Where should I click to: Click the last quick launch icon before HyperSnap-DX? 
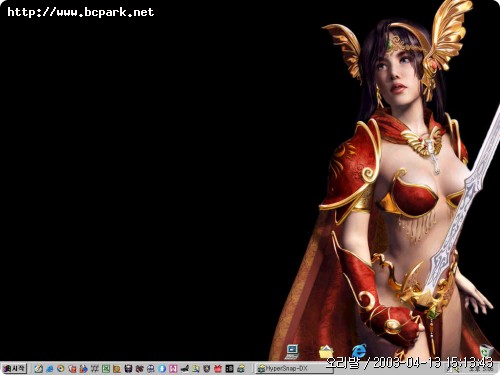click(x=241, y=369)
